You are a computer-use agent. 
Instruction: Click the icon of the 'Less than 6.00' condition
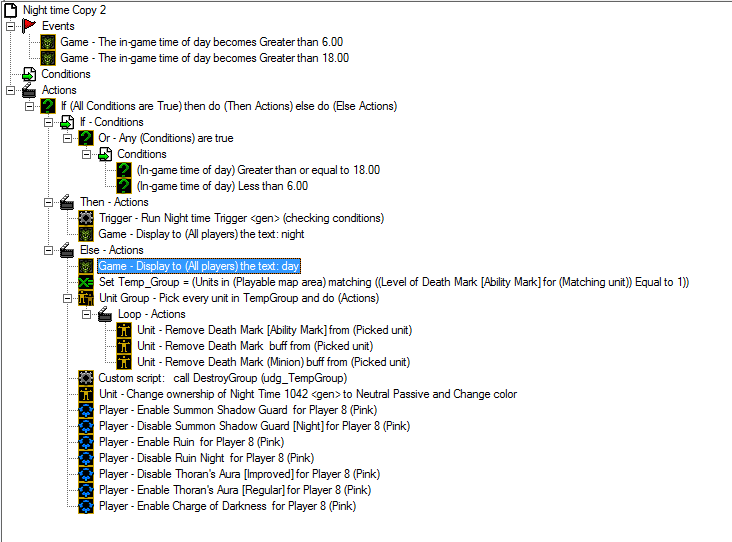(x=124, y=186)
